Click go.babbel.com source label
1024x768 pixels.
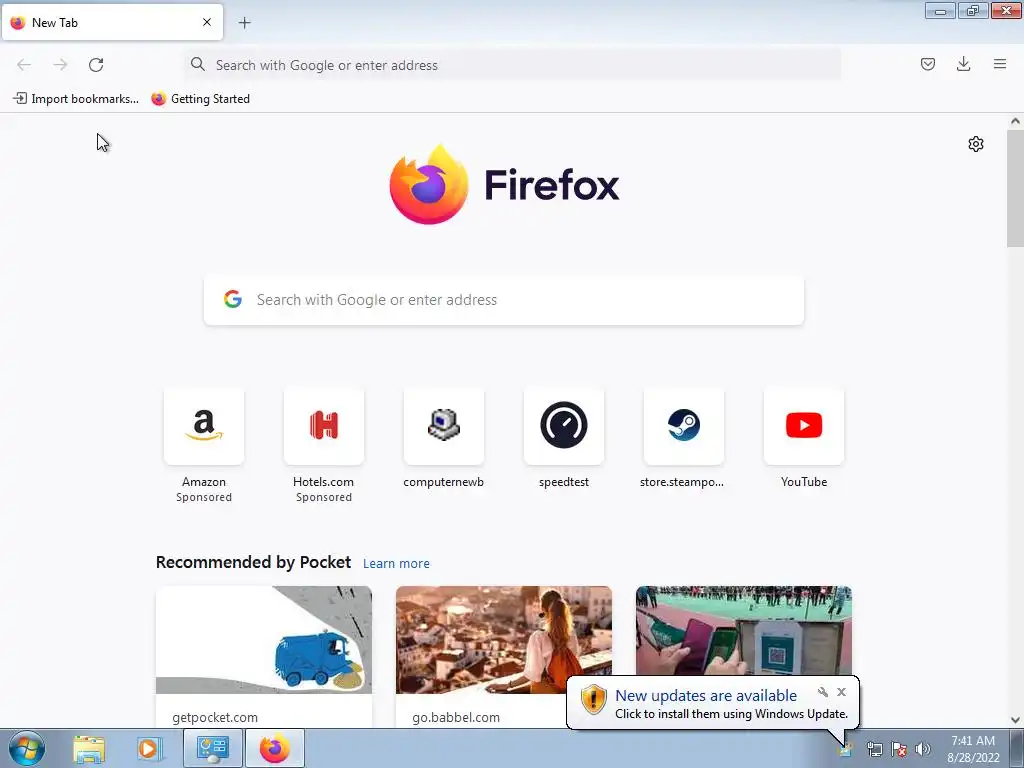[x=456, y=718]
